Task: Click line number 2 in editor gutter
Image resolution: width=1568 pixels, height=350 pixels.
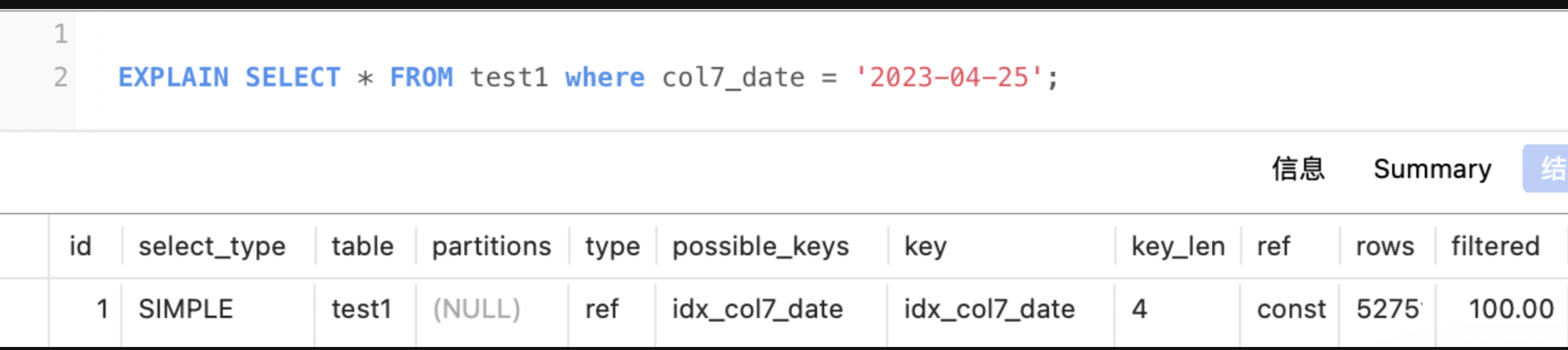Action: (x=60, y=78)
